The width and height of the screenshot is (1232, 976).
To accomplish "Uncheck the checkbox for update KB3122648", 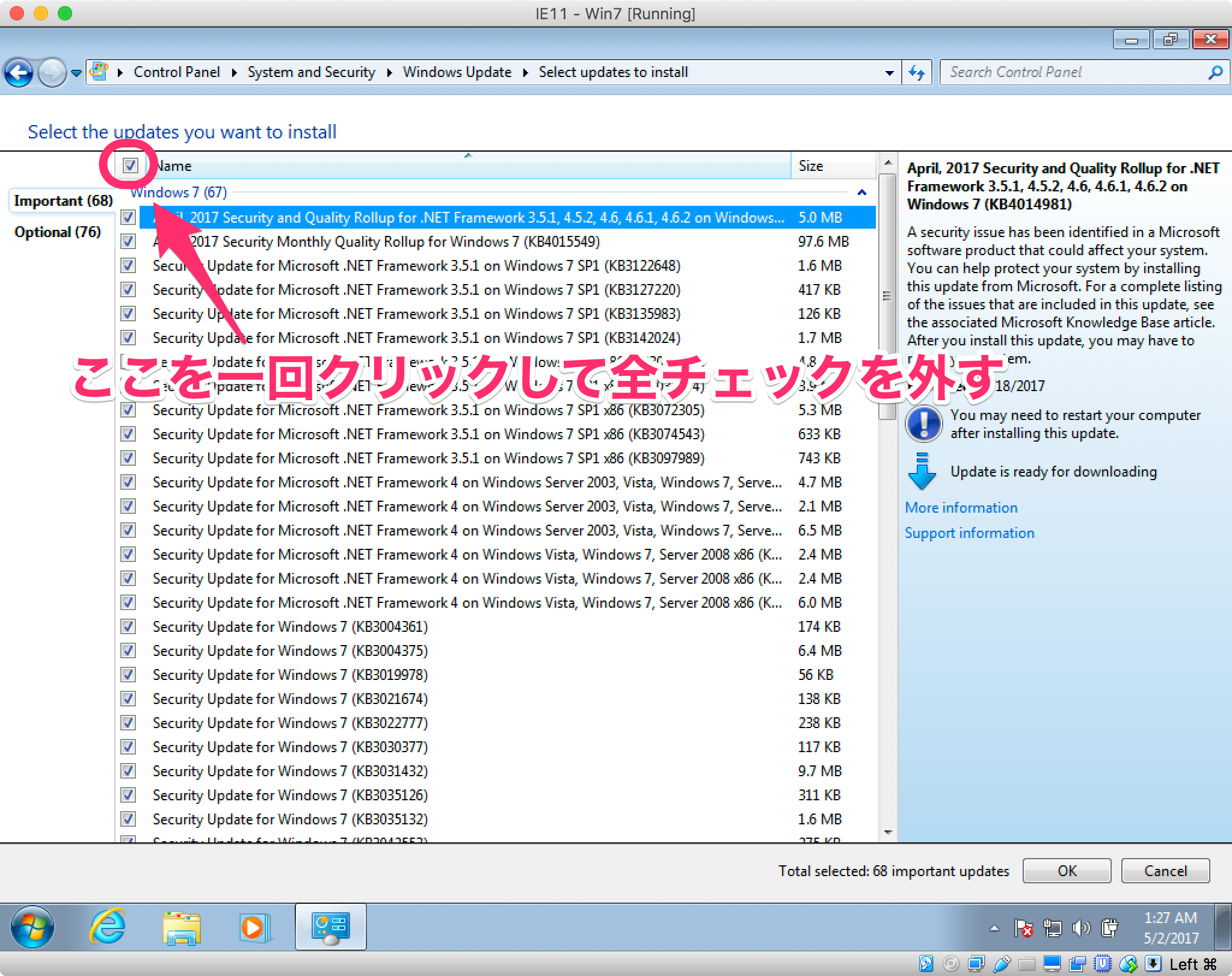I will [x=128, y=265].
